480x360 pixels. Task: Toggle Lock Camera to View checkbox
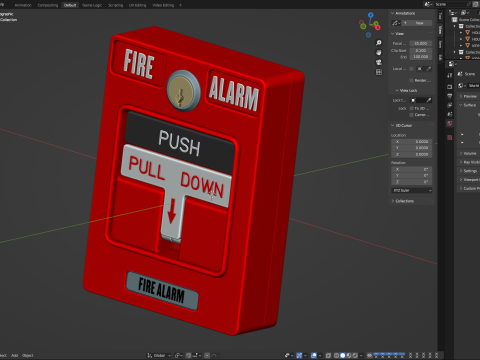[411, 115]
